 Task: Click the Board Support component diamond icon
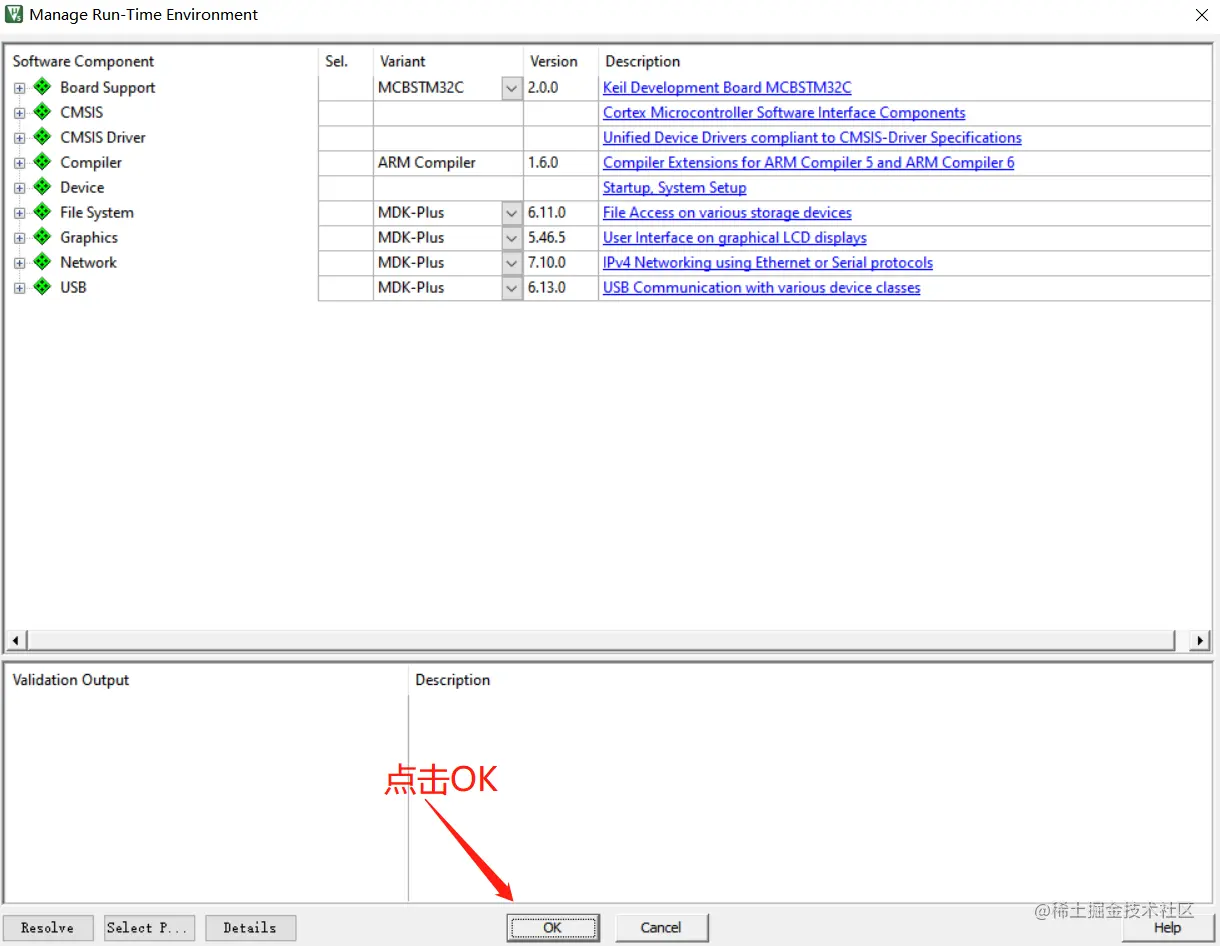42,87
